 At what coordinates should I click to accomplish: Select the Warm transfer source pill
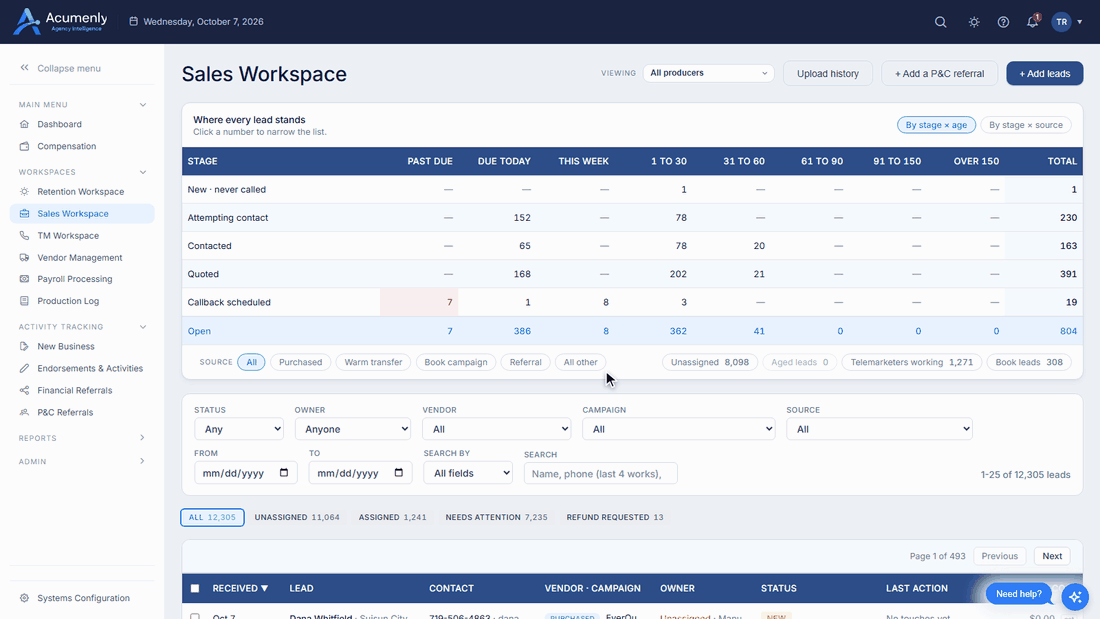click(x=373, y=362)
